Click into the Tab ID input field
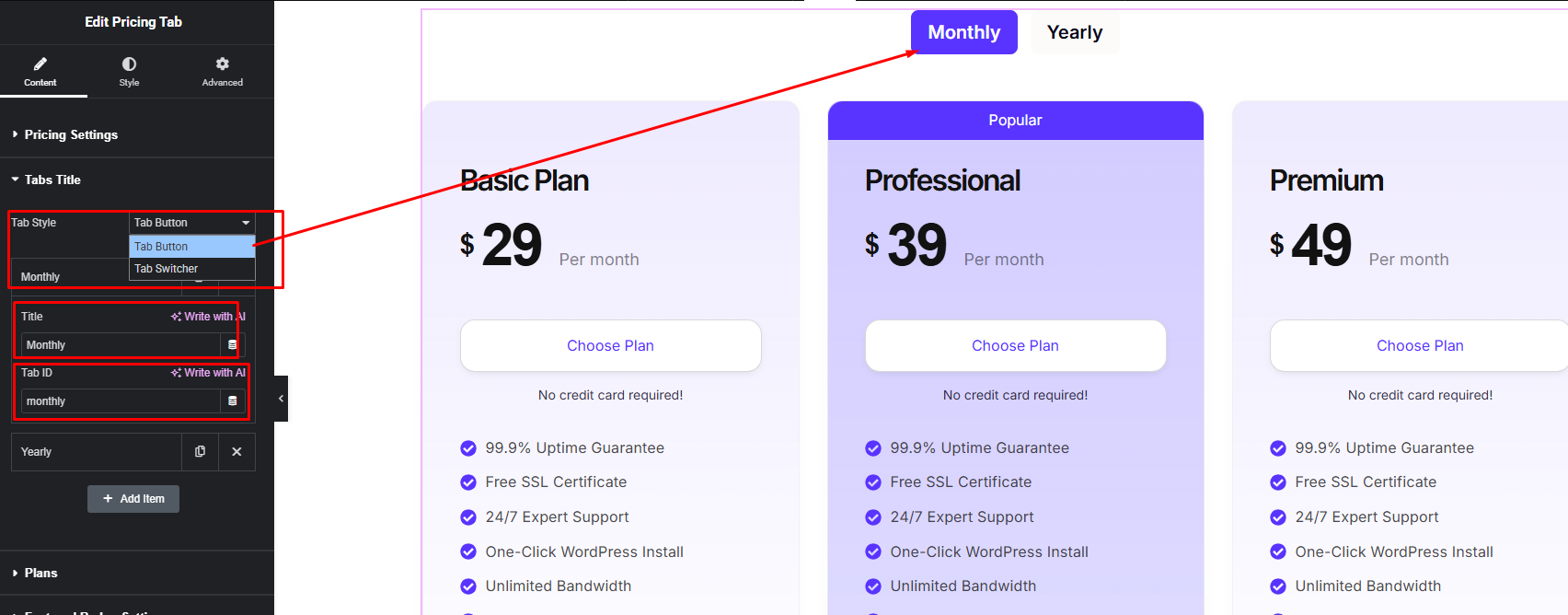Screen dimensions: 1568x615 120,401
